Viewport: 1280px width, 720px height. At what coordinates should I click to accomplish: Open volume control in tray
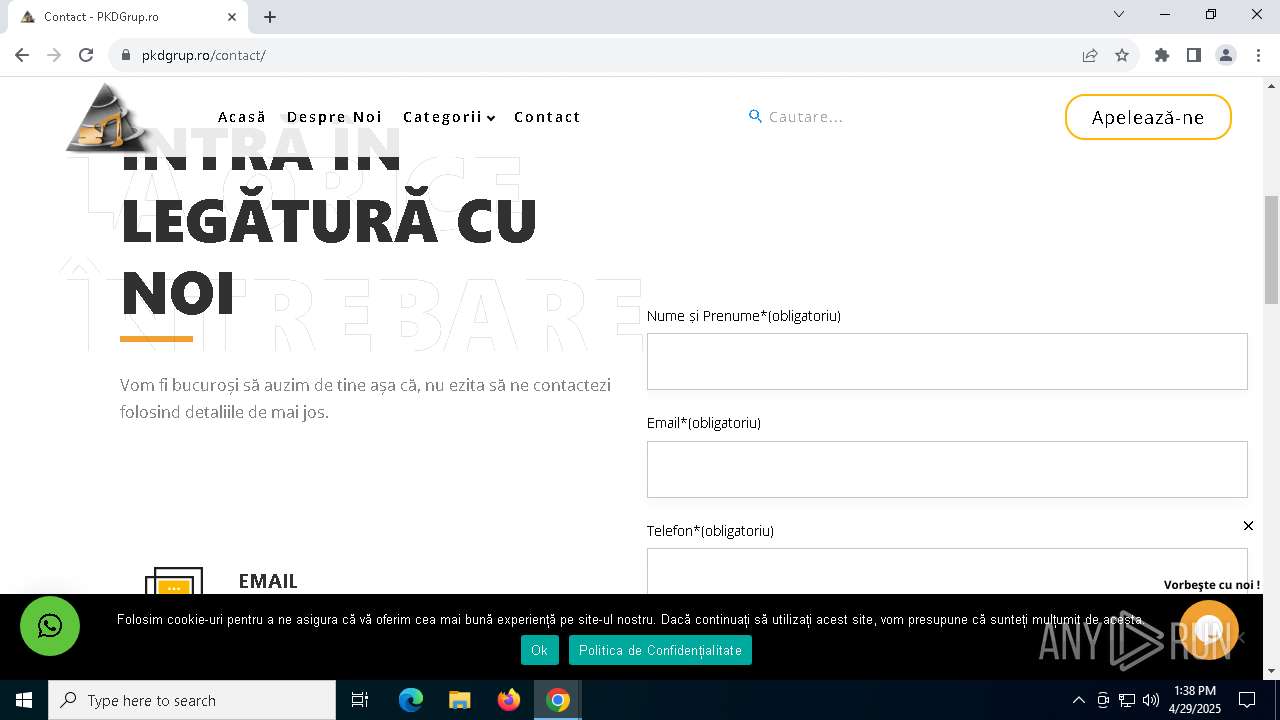click(1151, 700)
